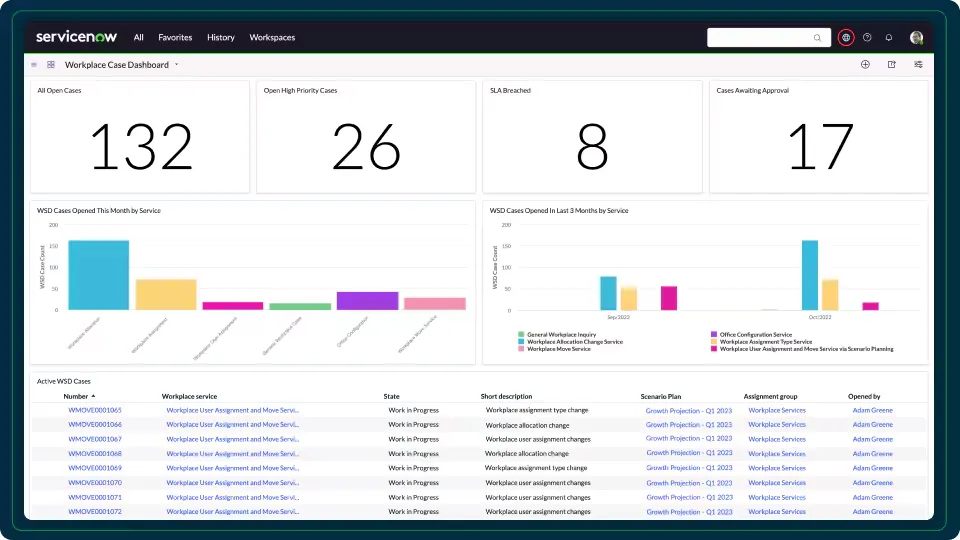The width and height of the screenshot is (960, 540).
Task: Toggle General Workplace Inquiry legend swatch
Action: (521, 334)
